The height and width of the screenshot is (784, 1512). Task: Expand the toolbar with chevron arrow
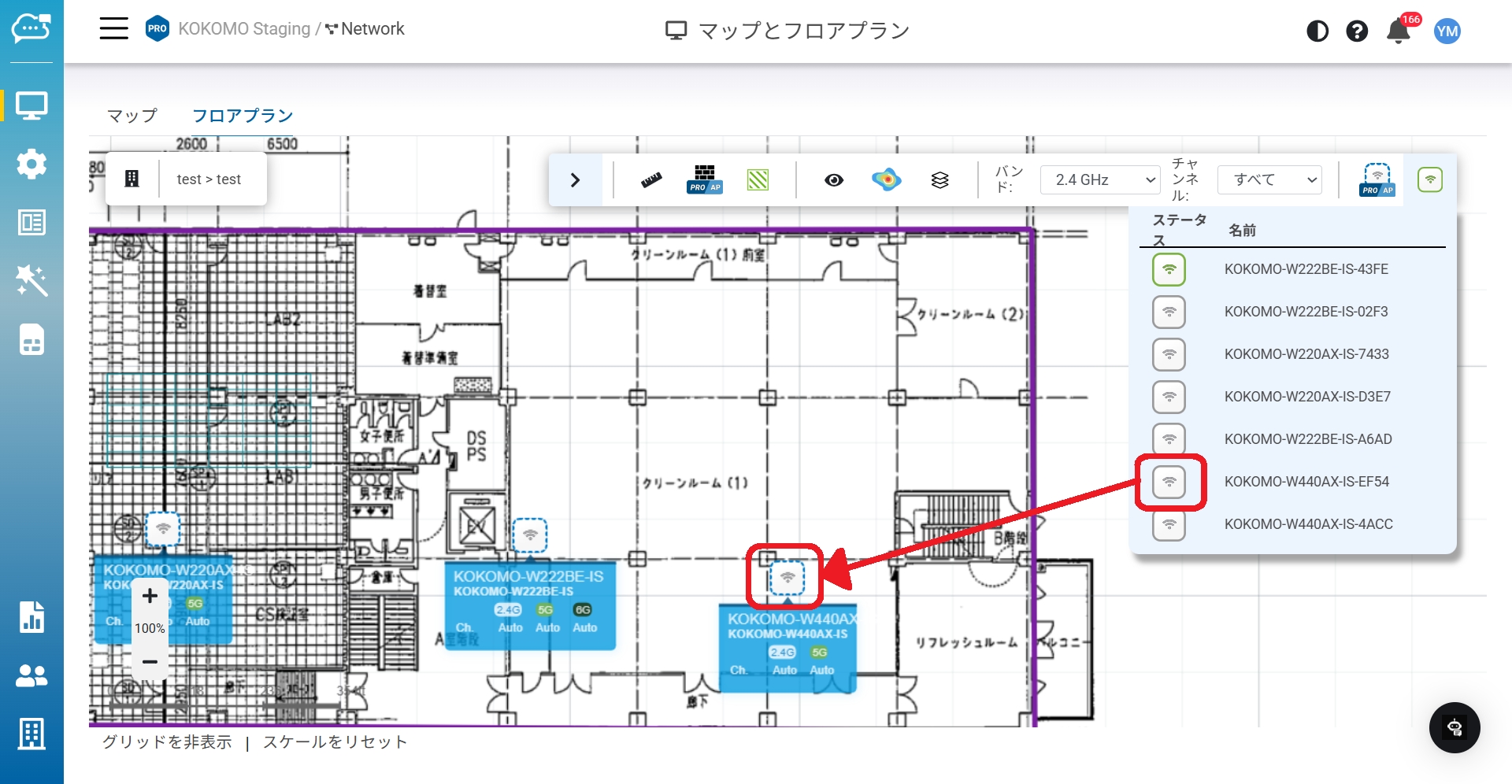(x=575, y=180)
